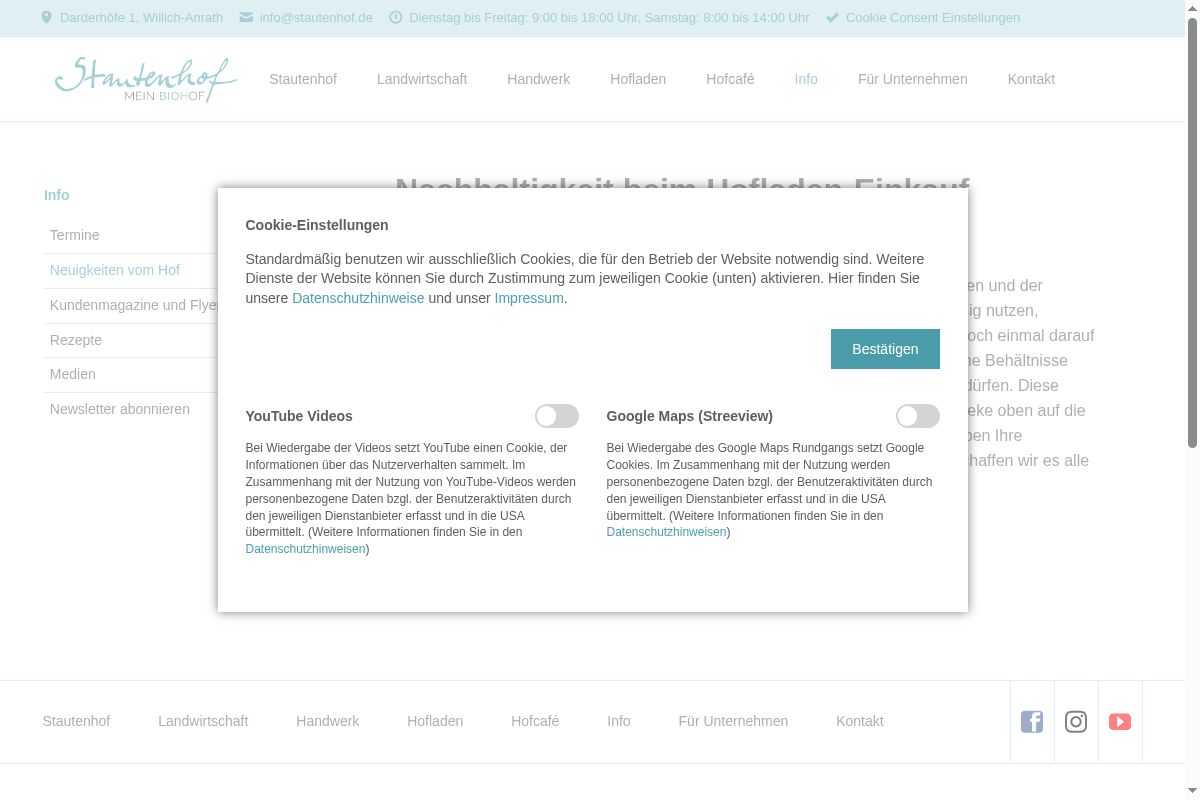The width and height of the screenshot is (1200, 800).
Task: Click the Facebook icon in footer
Action: coord(1032,721)
